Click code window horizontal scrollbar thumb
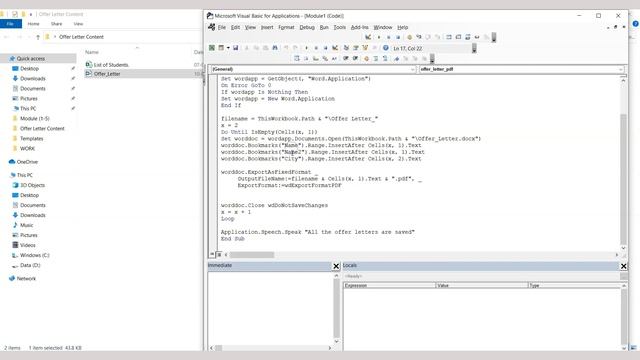 (251, 255)
